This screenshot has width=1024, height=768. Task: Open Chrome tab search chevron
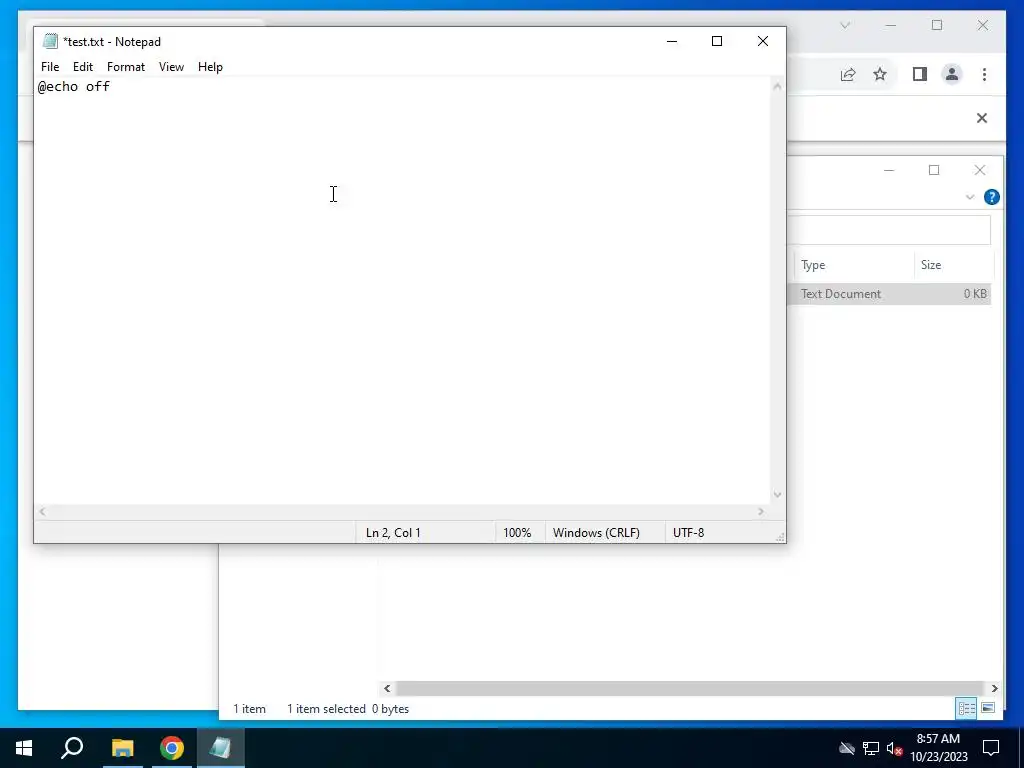[x=845, y=25]
